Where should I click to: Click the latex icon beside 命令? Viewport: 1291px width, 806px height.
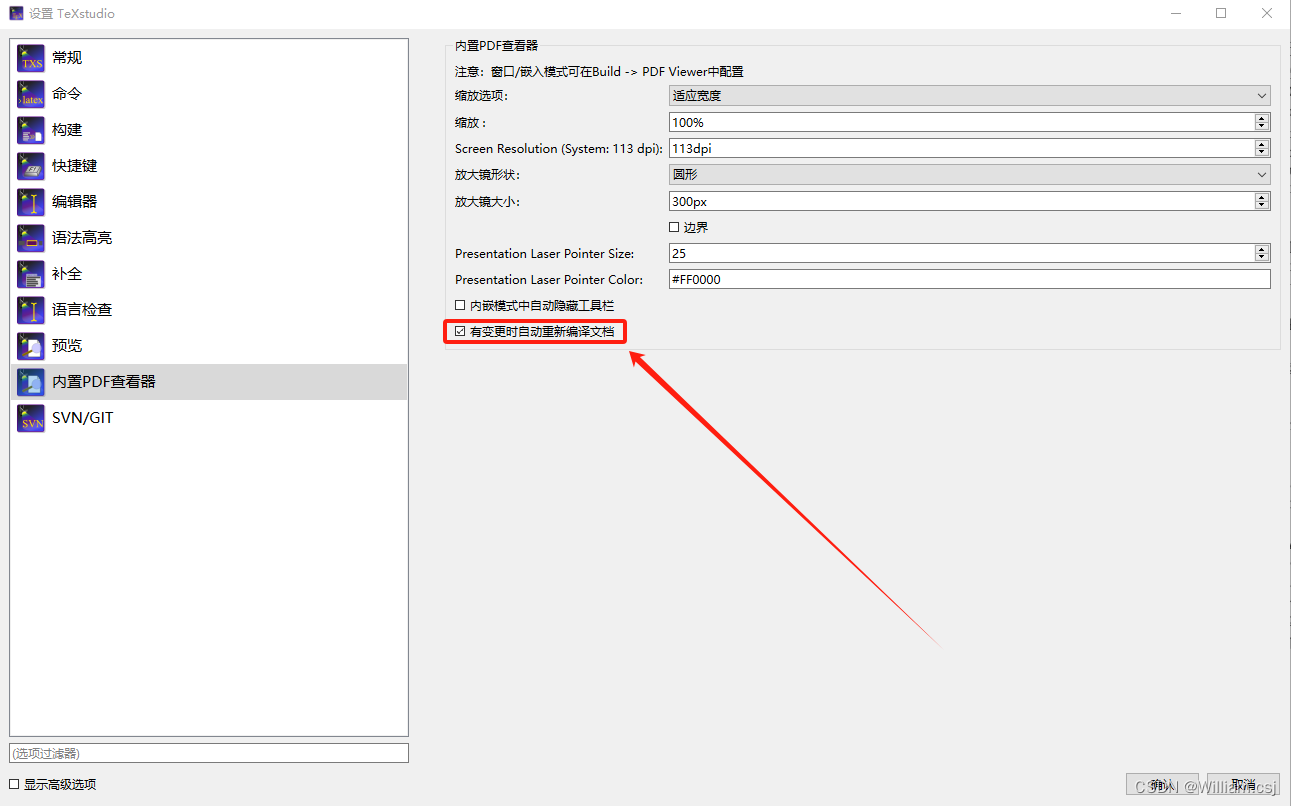tap(31, 94)
